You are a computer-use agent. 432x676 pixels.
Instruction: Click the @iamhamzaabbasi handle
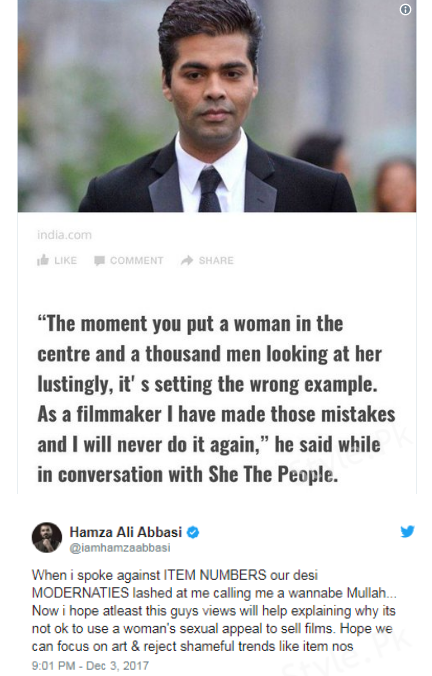tap(120, 548)
